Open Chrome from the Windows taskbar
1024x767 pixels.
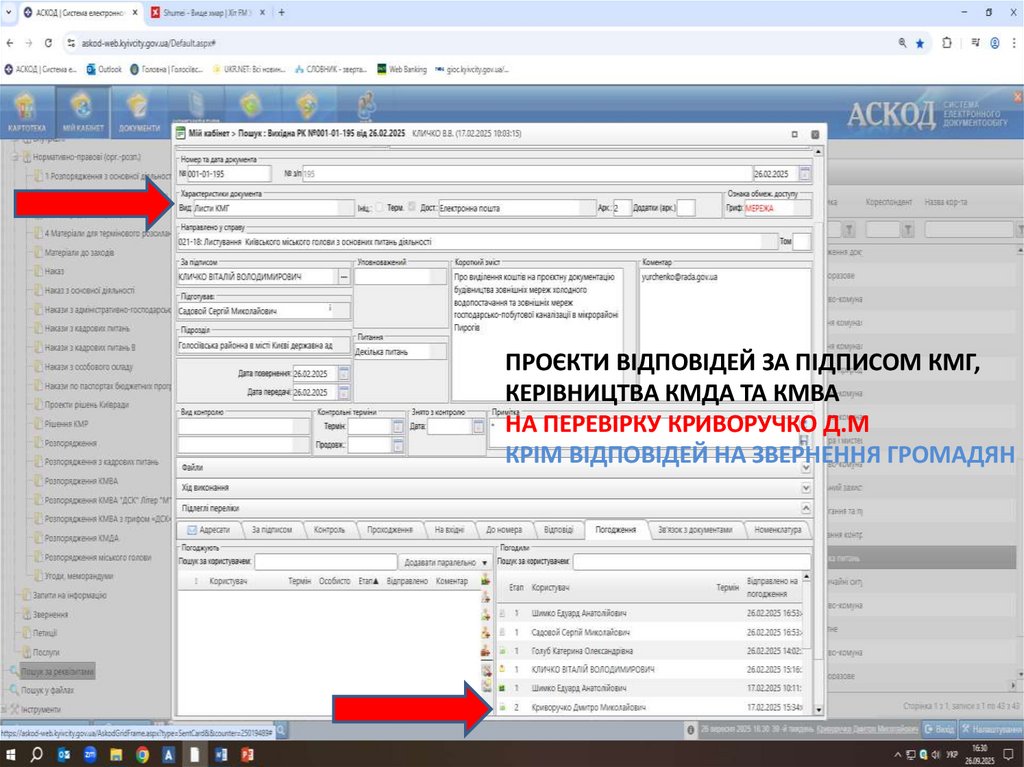coord(142,755)
